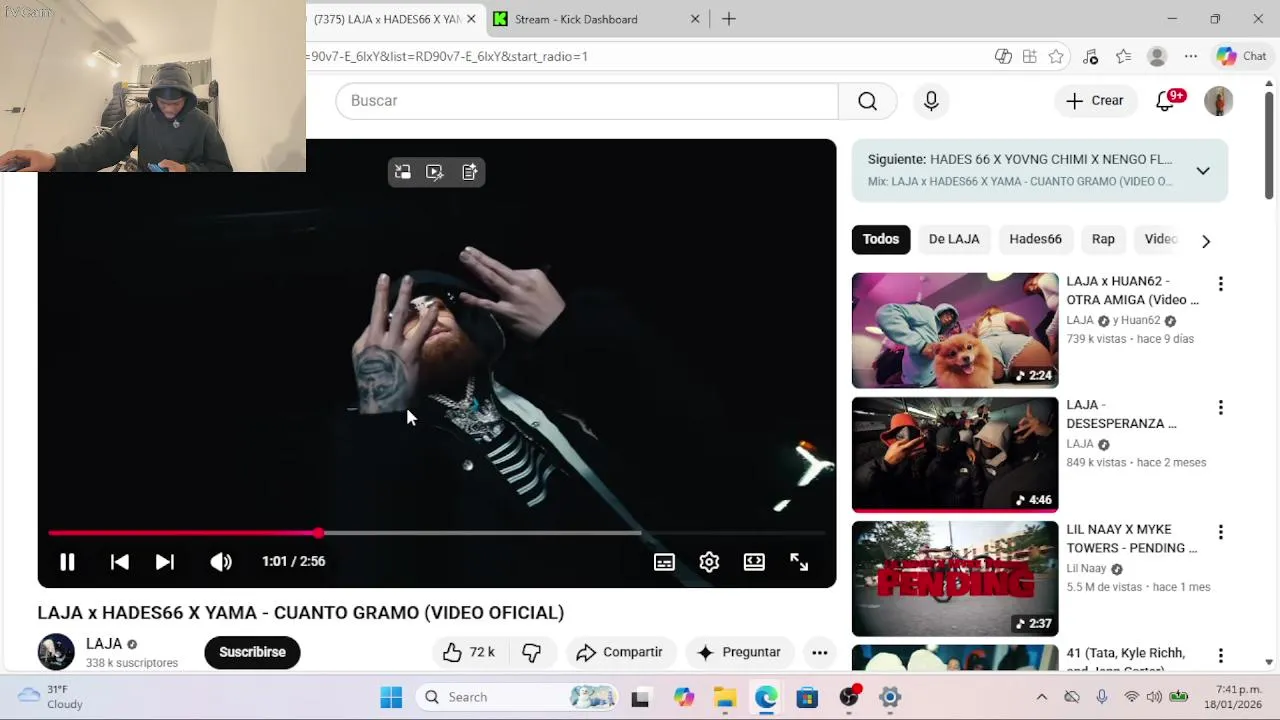Click the add-to-collections grid icon in address bar

pyautogui.click(x=1029, y=56)
